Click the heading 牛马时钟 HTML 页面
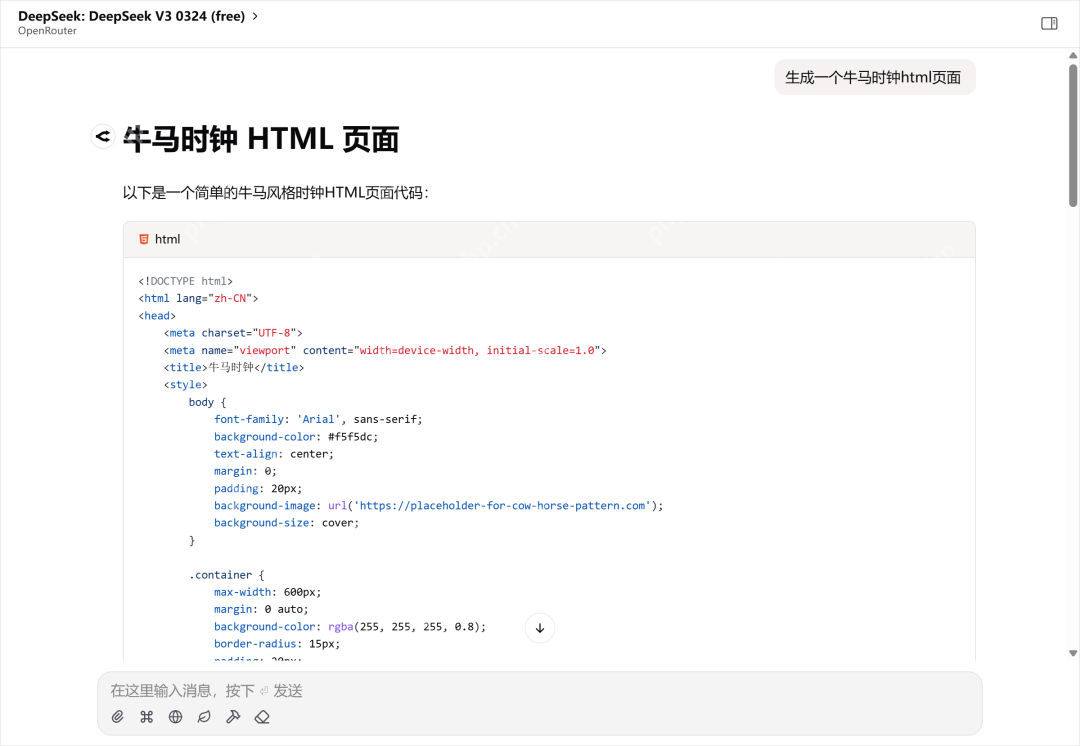 (260, 138)
